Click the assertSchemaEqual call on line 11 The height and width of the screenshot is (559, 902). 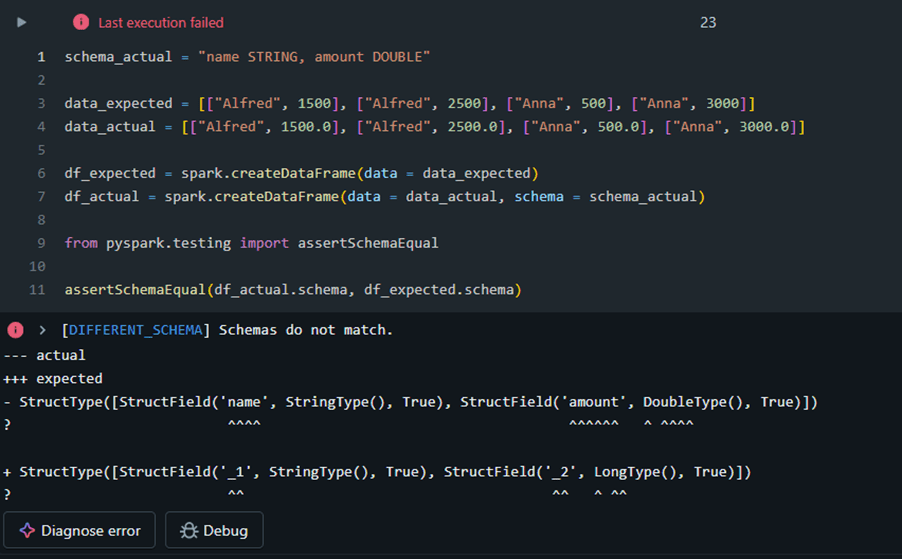pos(290,290)
